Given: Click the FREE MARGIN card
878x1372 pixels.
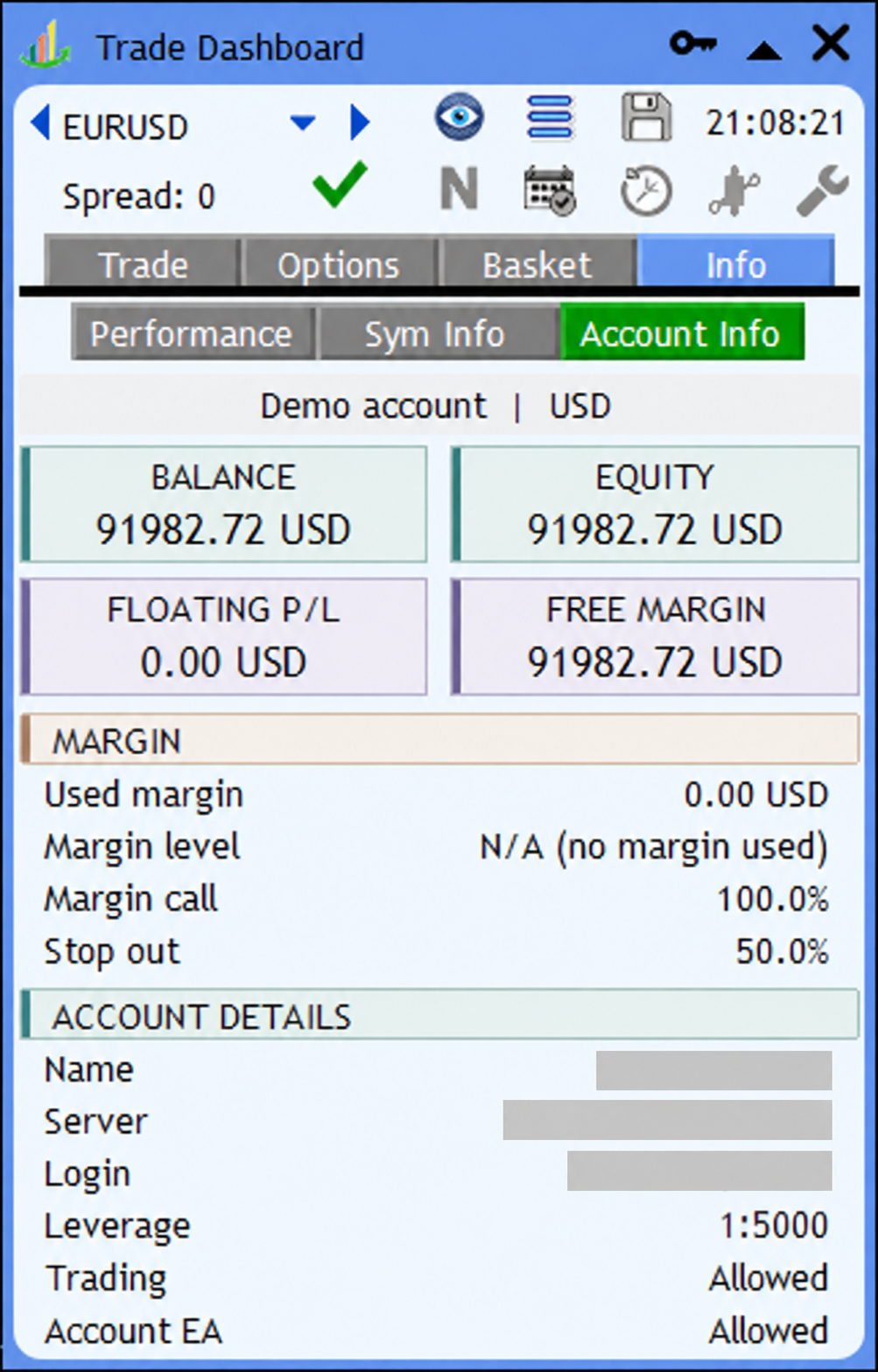Looking at the screenshot, I should point(655,636).
